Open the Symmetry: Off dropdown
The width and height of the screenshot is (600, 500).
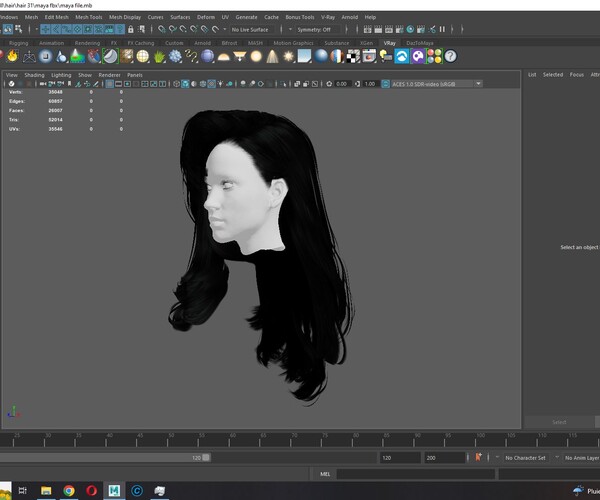coord(318,29)
